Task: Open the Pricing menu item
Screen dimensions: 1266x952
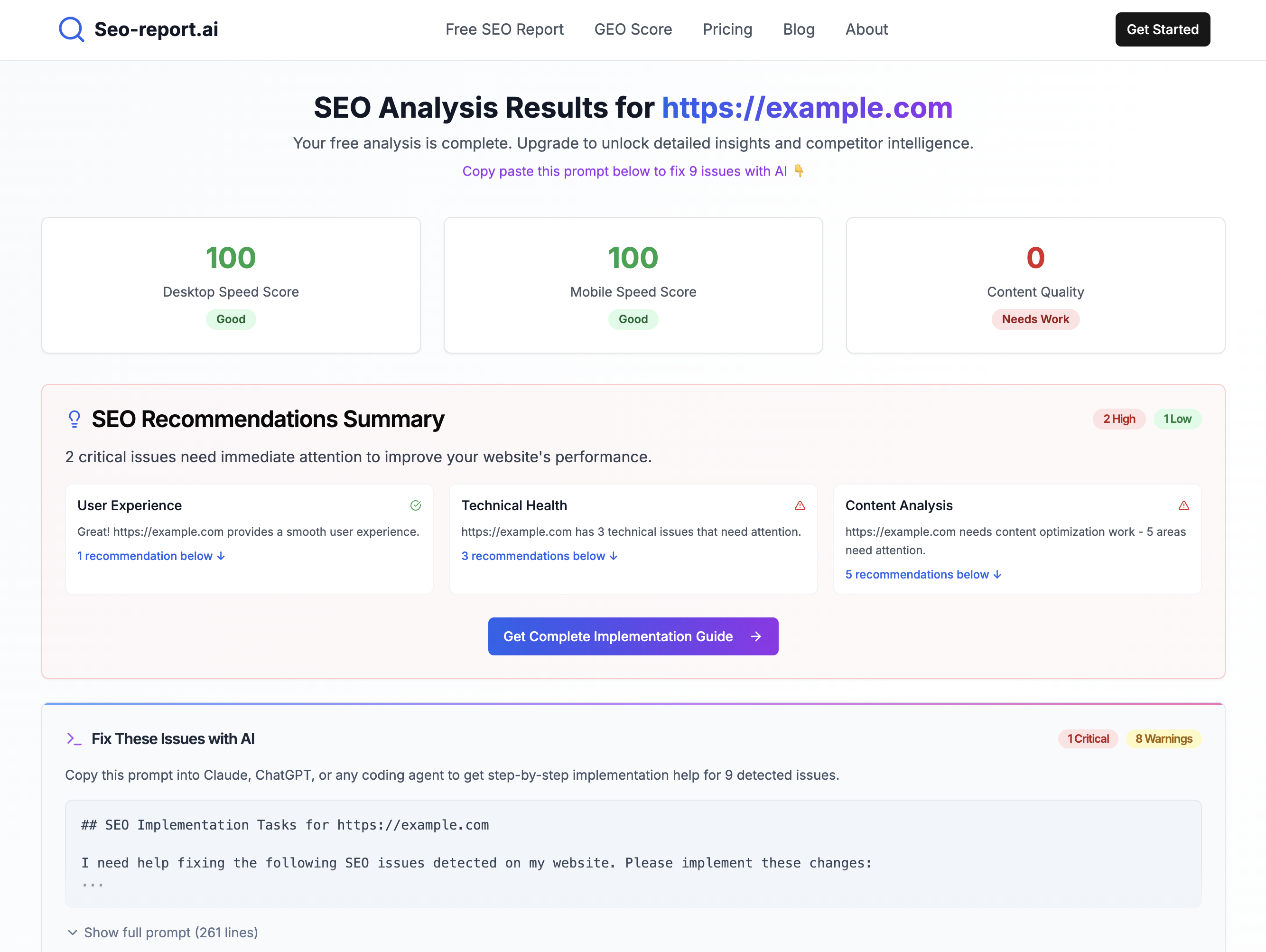Action: click(727, 29)
